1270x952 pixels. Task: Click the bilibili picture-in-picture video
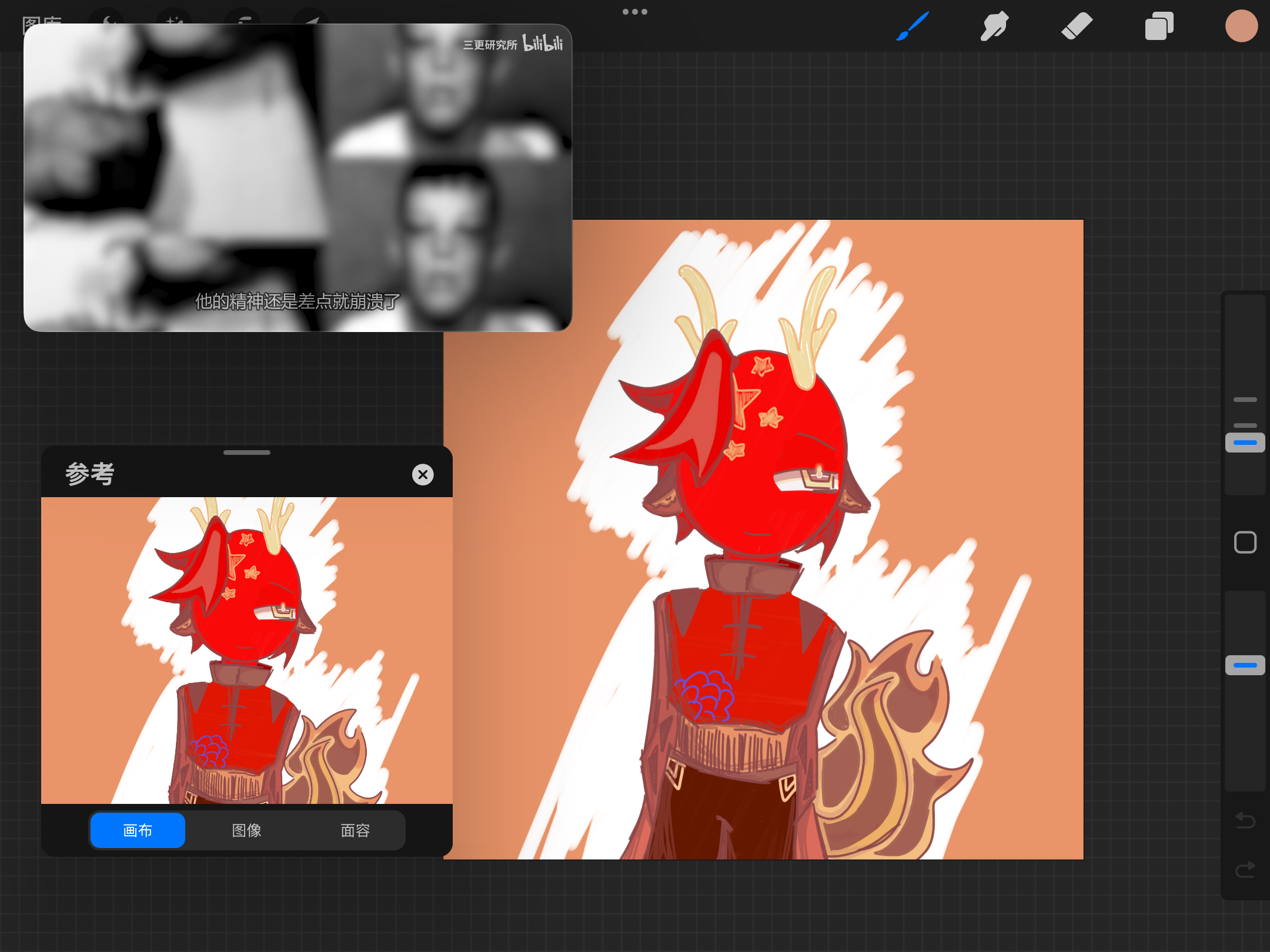click(298, 177)
